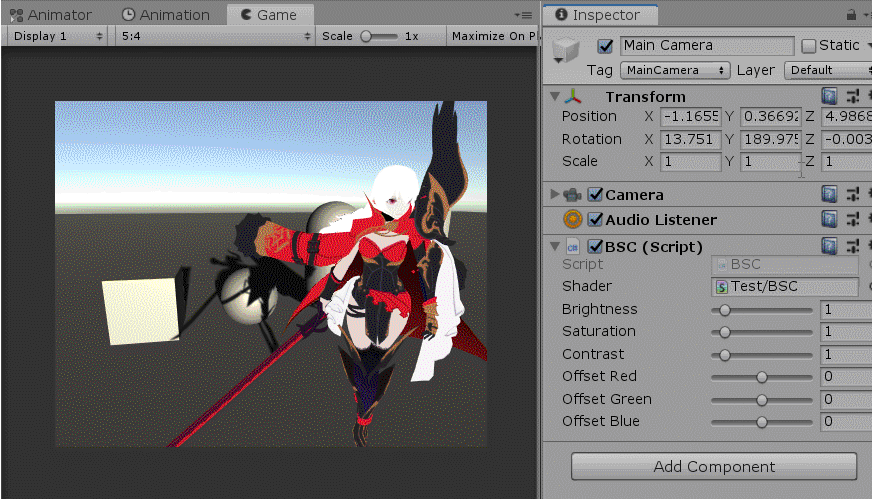Click the Inspector lock icon
Viewport: 872px width, 499px height.
pyautogui.click(x=851, y=15)
